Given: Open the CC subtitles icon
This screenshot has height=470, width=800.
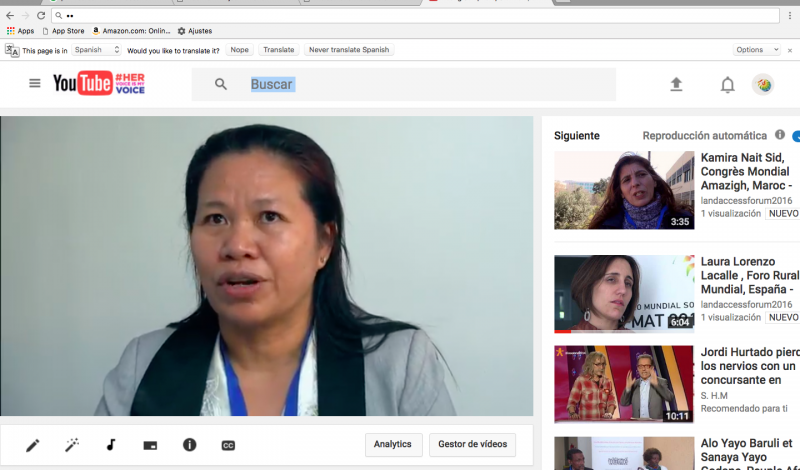Looking at the screenshot, I should tap(228, 445).
